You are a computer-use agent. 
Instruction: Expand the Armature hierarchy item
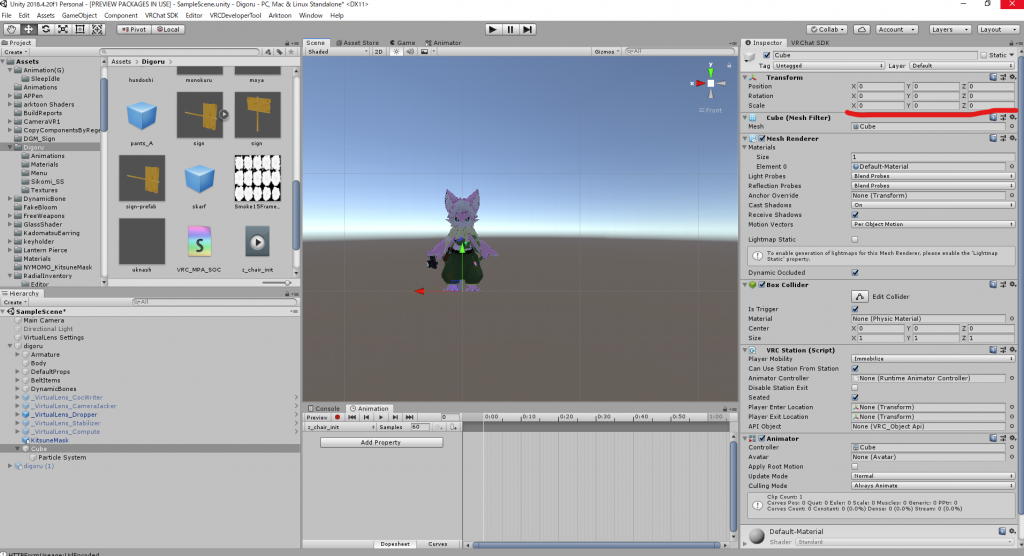click(x=18, y=355)
